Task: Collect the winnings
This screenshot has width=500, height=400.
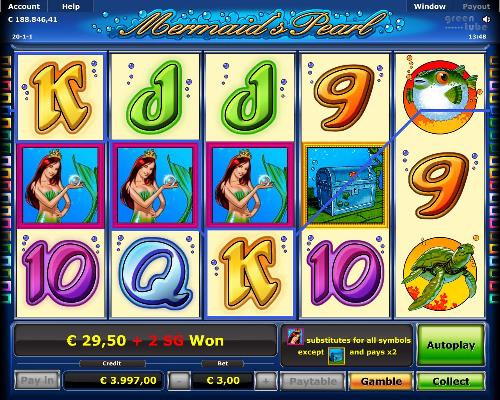Action: pyautogui.click(x=451, y=381)
